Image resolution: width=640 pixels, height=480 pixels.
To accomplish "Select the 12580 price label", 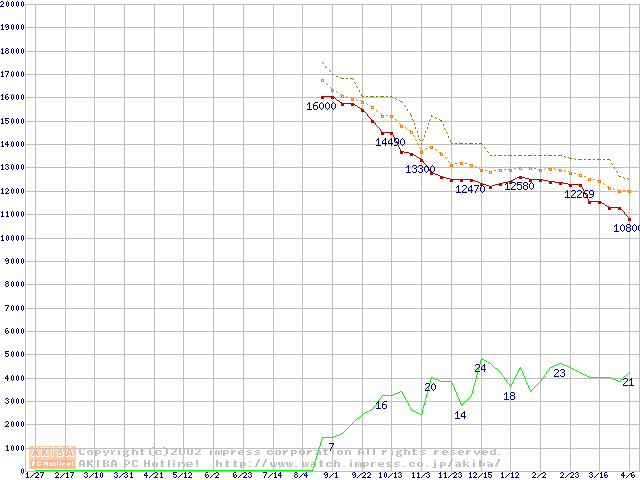I will (x=519, y=186).
